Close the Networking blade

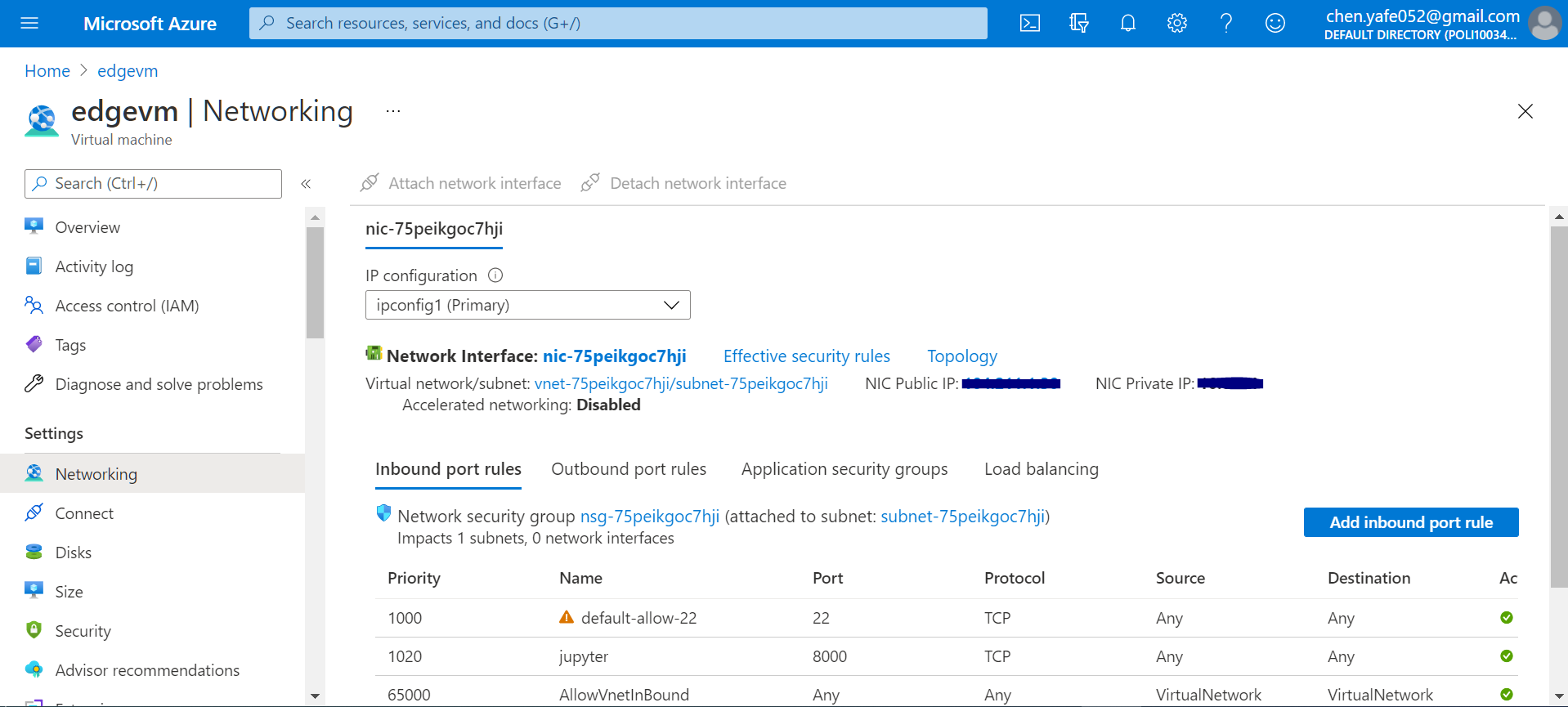coord(1525,111)
